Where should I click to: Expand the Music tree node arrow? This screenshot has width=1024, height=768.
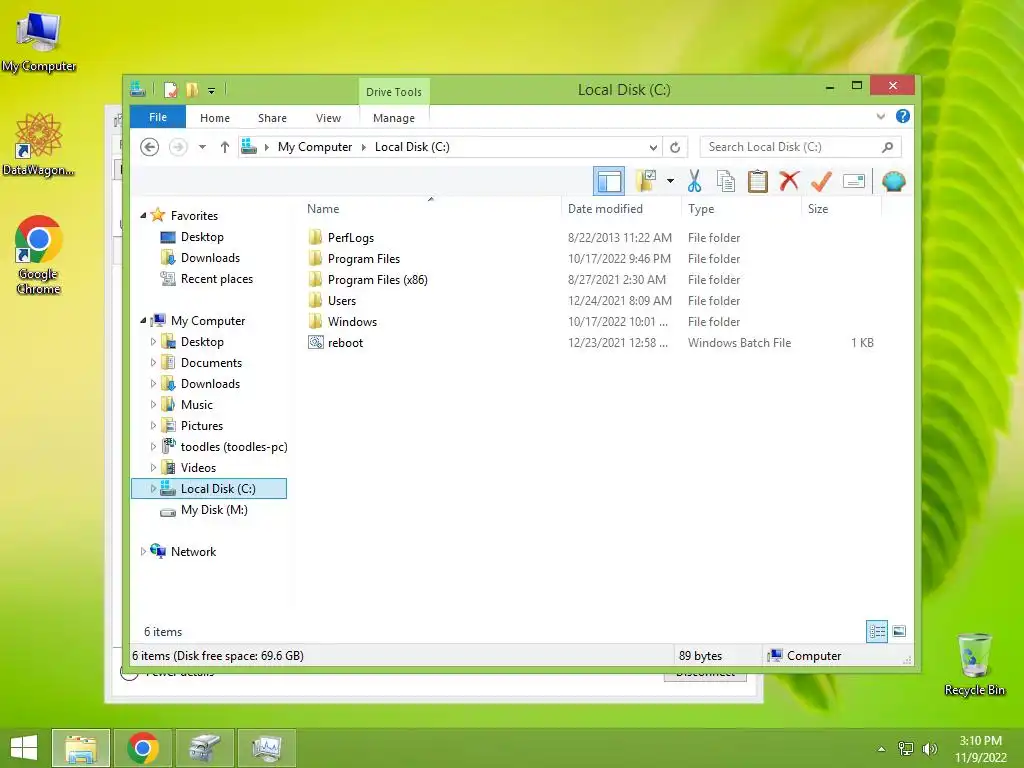point(153,404)
